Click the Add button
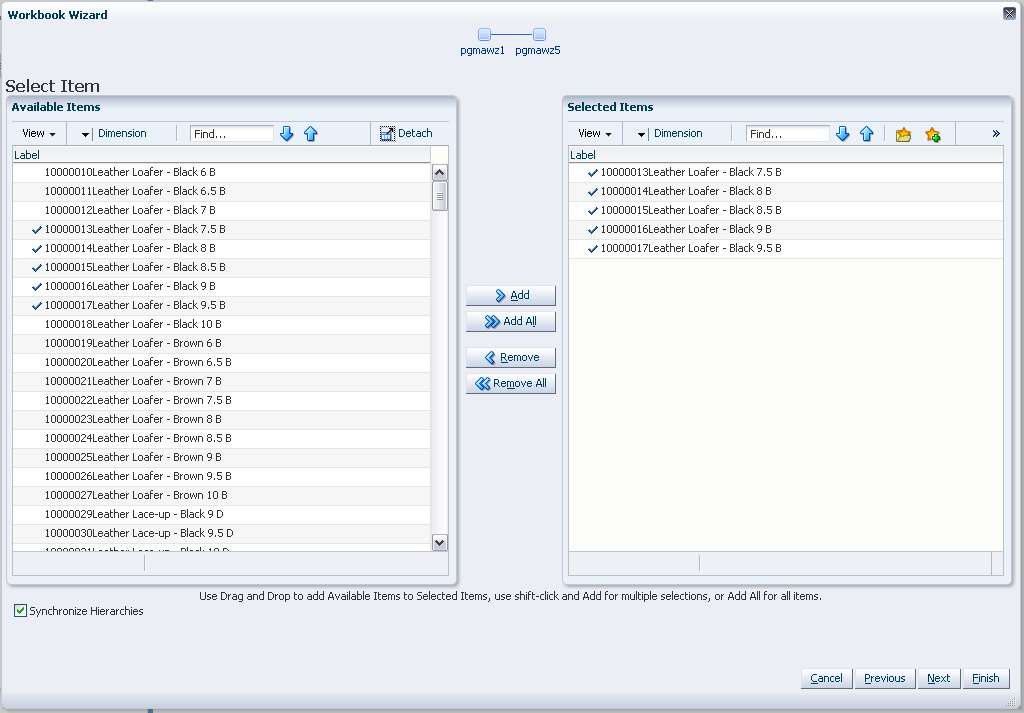Image resolution: width=1024 pixels, height=713 pixels. click(x=511, y=295)
